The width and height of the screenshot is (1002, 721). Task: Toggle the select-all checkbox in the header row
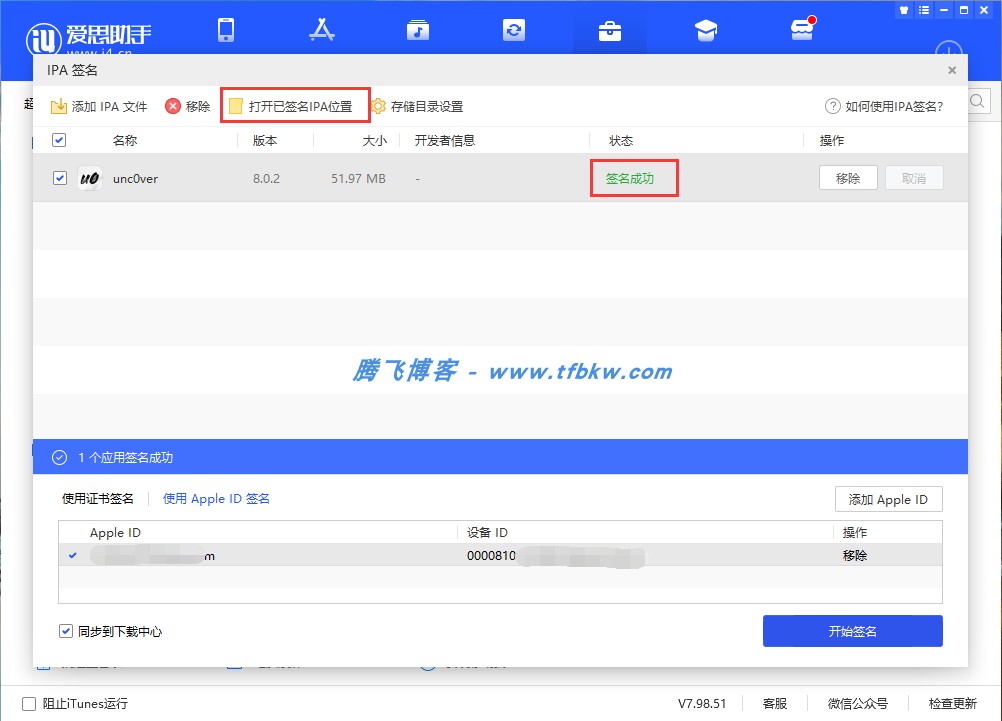(x=58, y=140)
